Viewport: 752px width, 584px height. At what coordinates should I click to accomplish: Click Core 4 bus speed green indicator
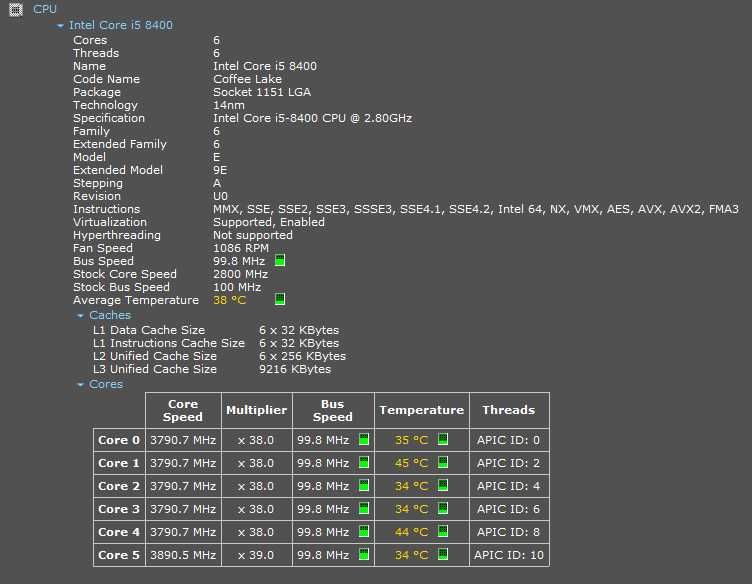point(364,532)
